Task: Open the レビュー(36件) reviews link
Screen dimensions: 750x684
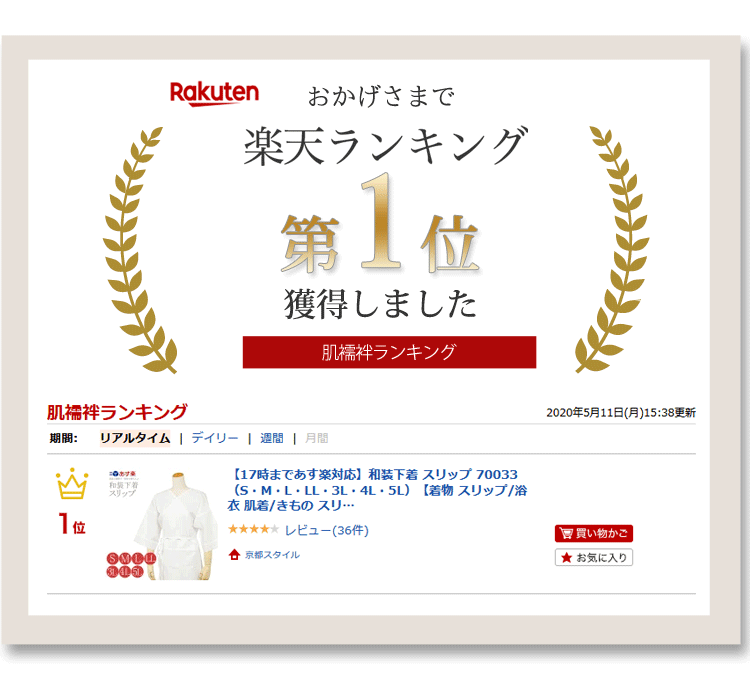Action: 326,530
